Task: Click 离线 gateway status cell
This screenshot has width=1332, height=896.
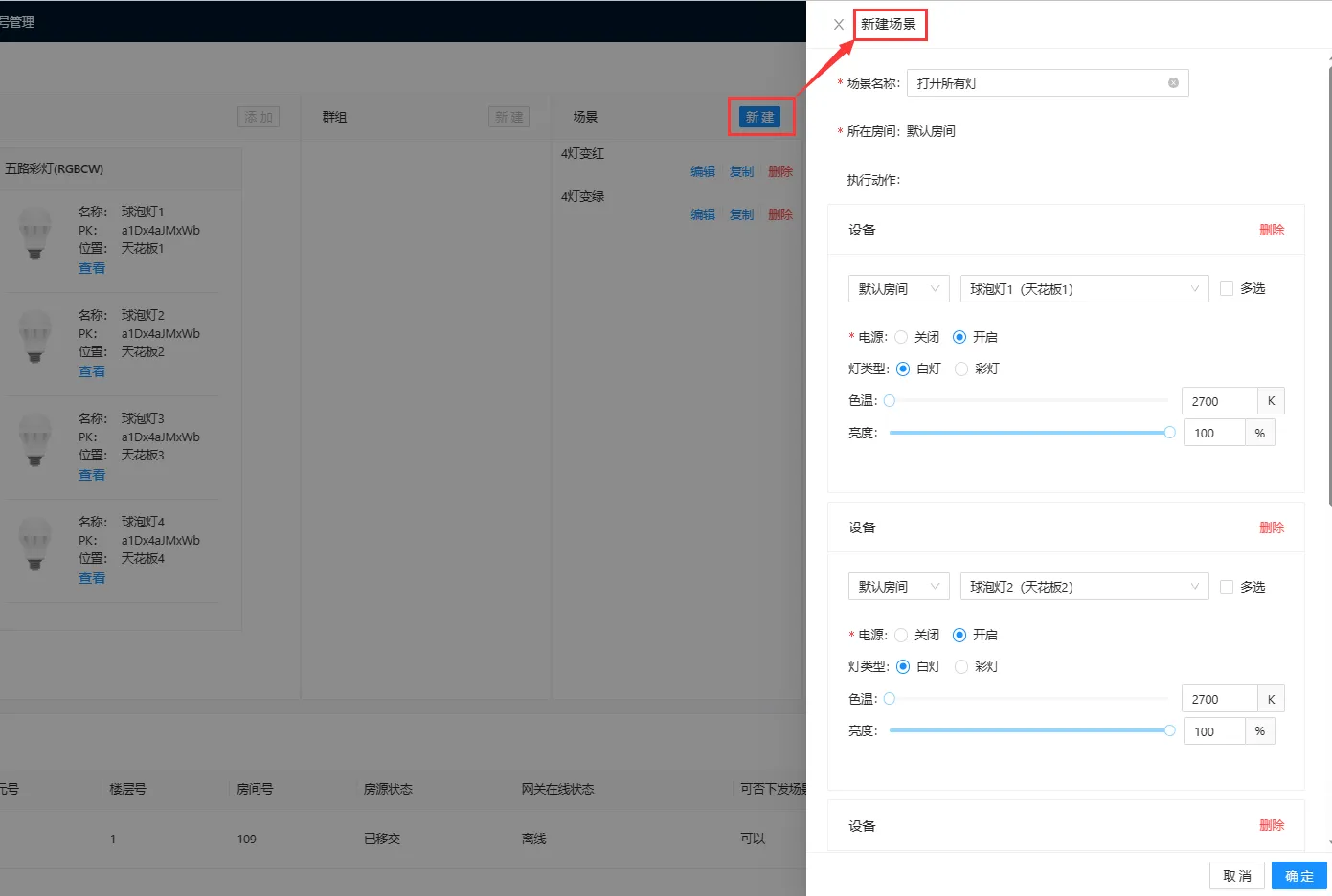Action: [x=533, y=839]
